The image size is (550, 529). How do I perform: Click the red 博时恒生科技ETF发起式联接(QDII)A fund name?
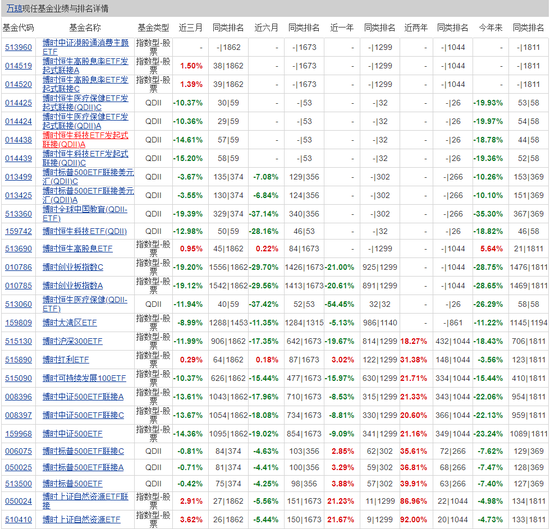point(85,140)
